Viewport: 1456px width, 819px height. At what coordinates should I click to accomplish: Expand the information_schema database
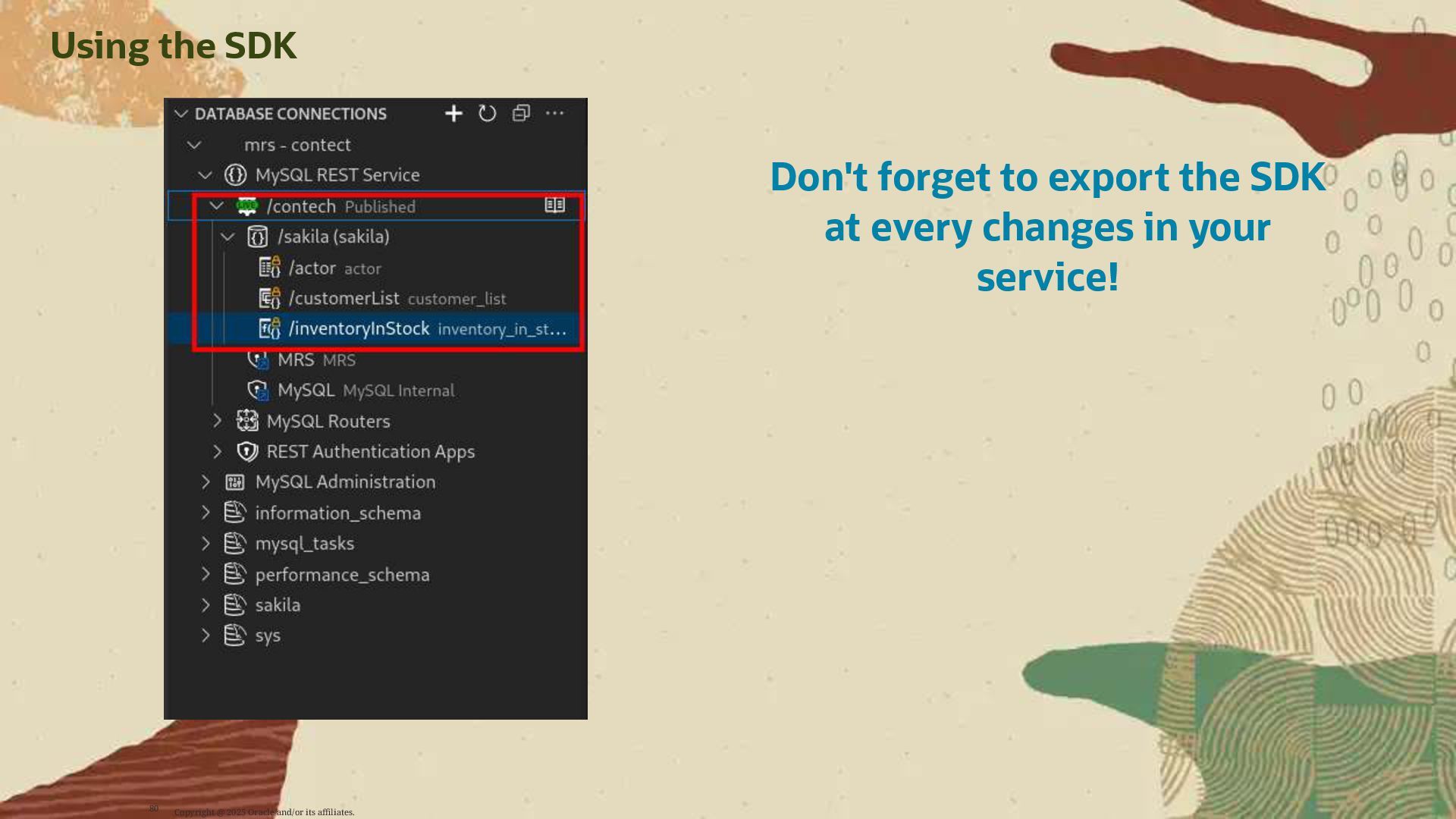click(206, 513)
